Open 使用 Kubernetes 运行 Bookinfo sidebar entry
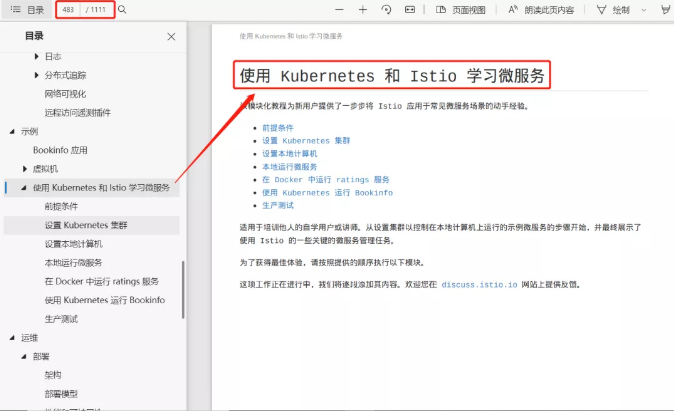Screen dimensions: 674x412 (105, 300)
